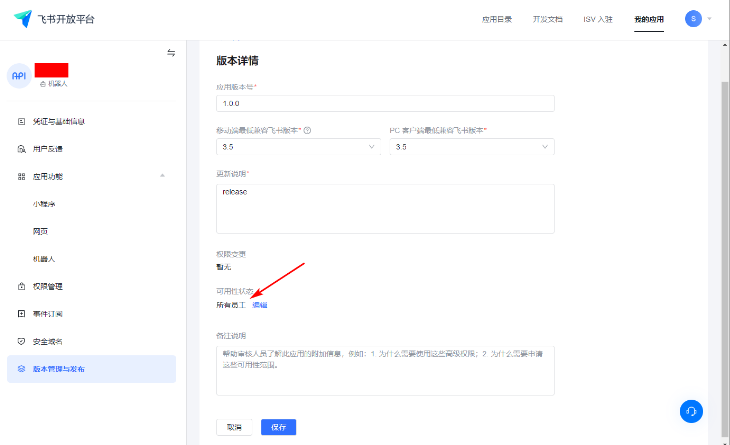The height and width of the screenshot is (445, 730).
Task: Click the 应用功能 grid icon
Action: [x=21, y=176]
